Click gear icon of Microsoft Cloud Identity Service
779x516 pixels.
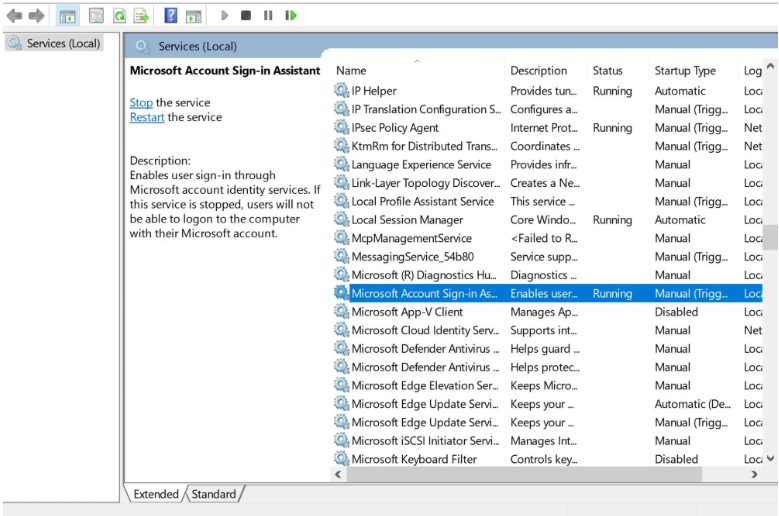pos(341,330)
